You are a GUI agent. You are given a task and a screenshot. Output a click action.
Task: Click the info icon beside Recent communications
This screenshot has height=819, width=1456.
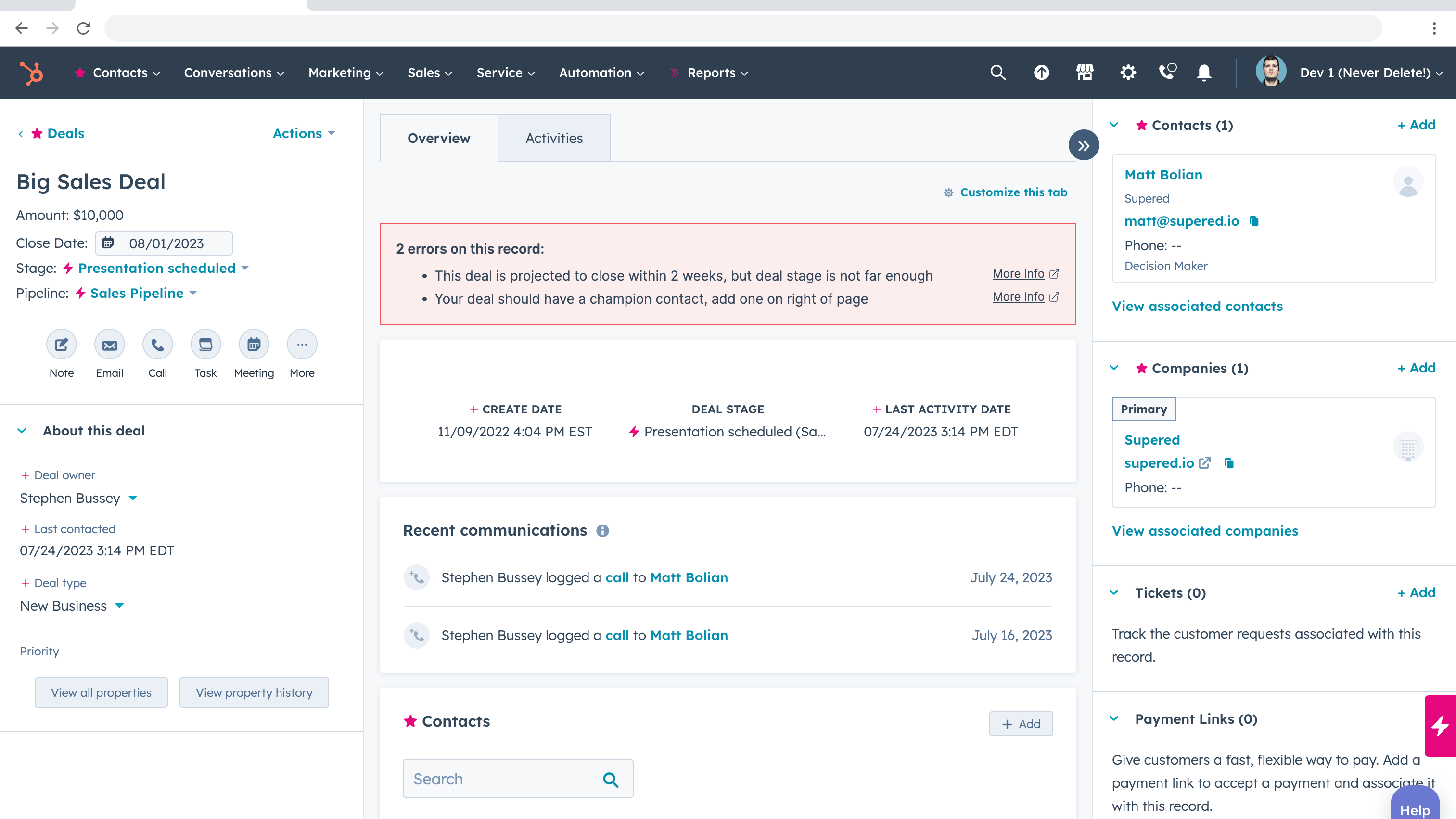602,531
